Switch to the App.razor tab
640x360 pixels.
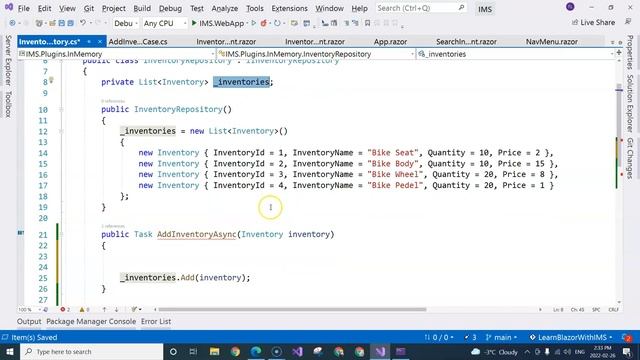click(x=390, y=42)
